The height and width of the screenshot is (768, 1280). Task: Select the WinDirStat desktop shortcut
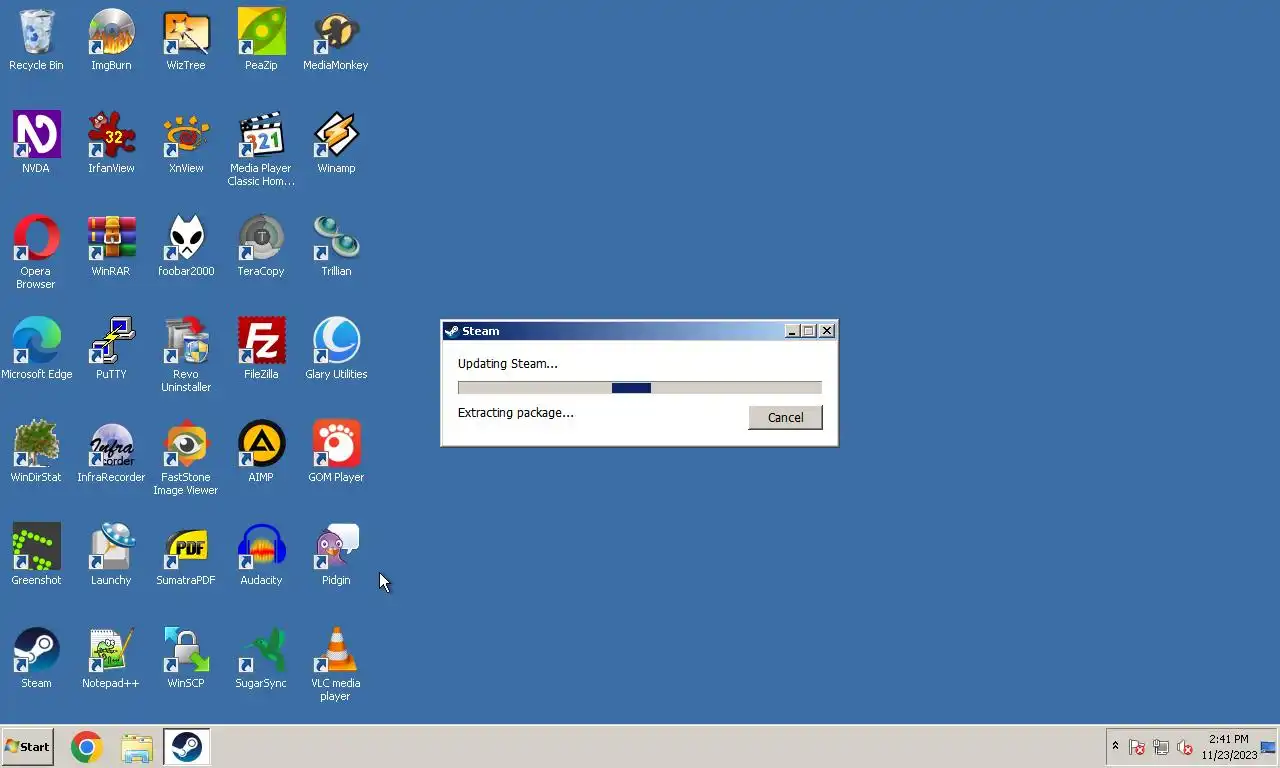tap(36, 452)
